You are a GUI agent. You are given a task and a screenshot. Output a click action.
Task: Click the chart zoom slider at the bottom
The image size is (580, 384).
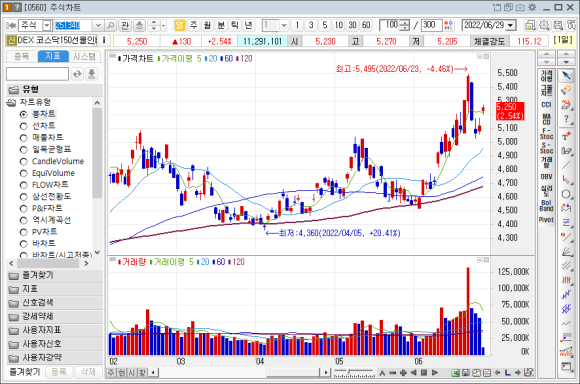tap(354, 373)
